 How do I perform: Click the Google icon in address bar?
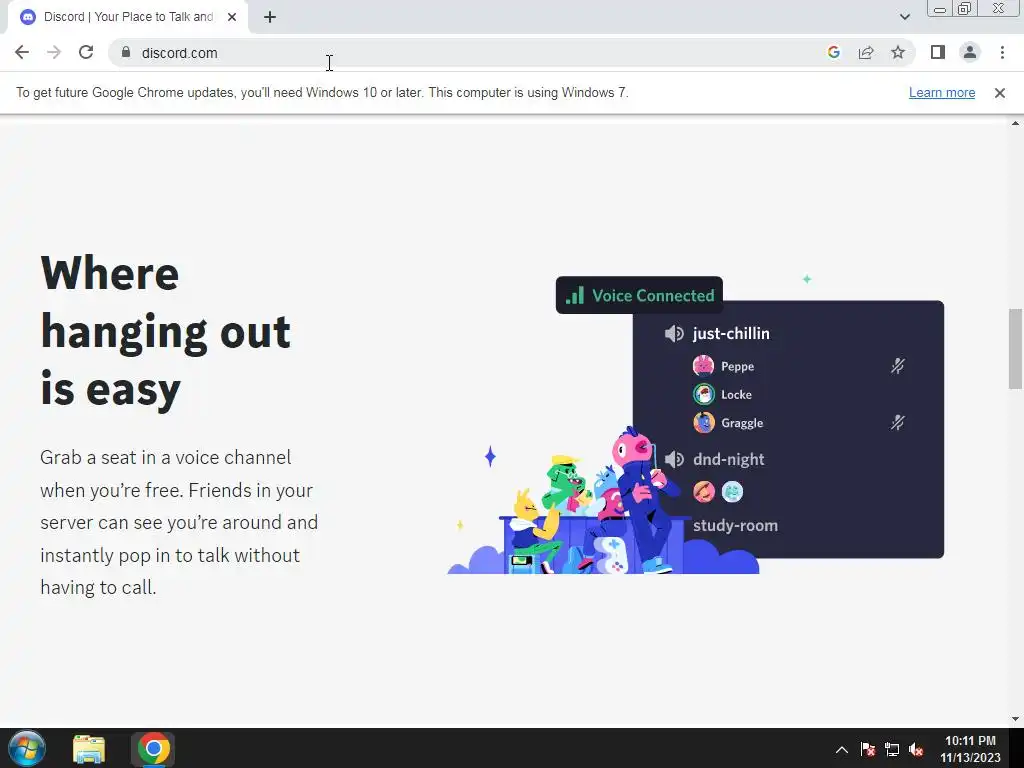point(833,52)
